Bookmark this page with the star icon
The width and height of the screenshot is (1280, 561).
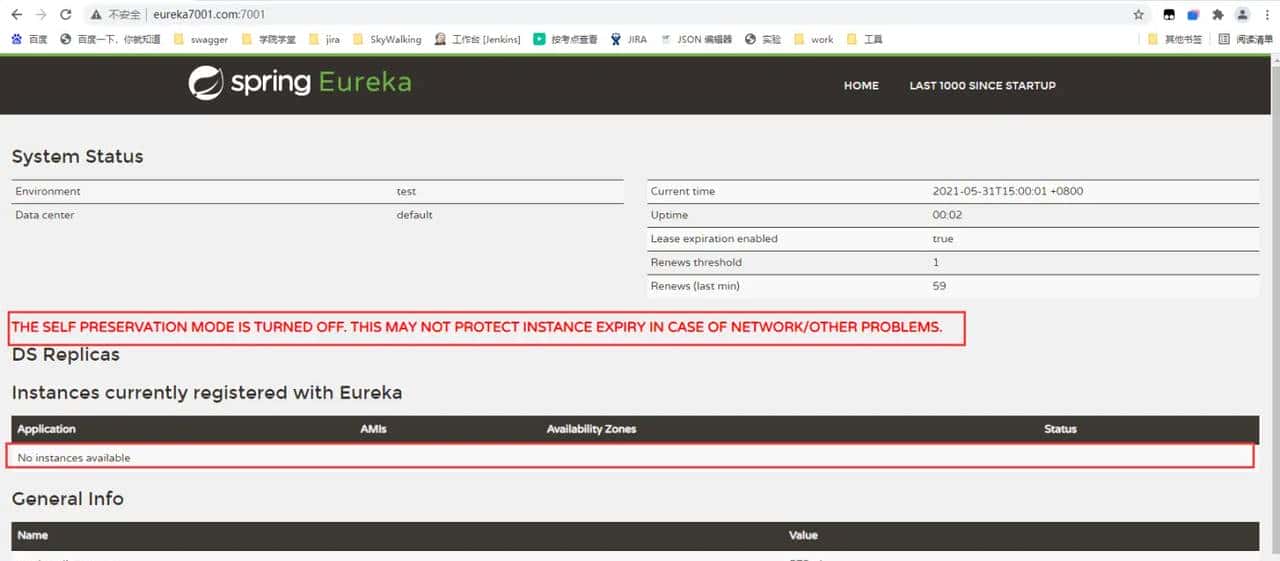1138,15
